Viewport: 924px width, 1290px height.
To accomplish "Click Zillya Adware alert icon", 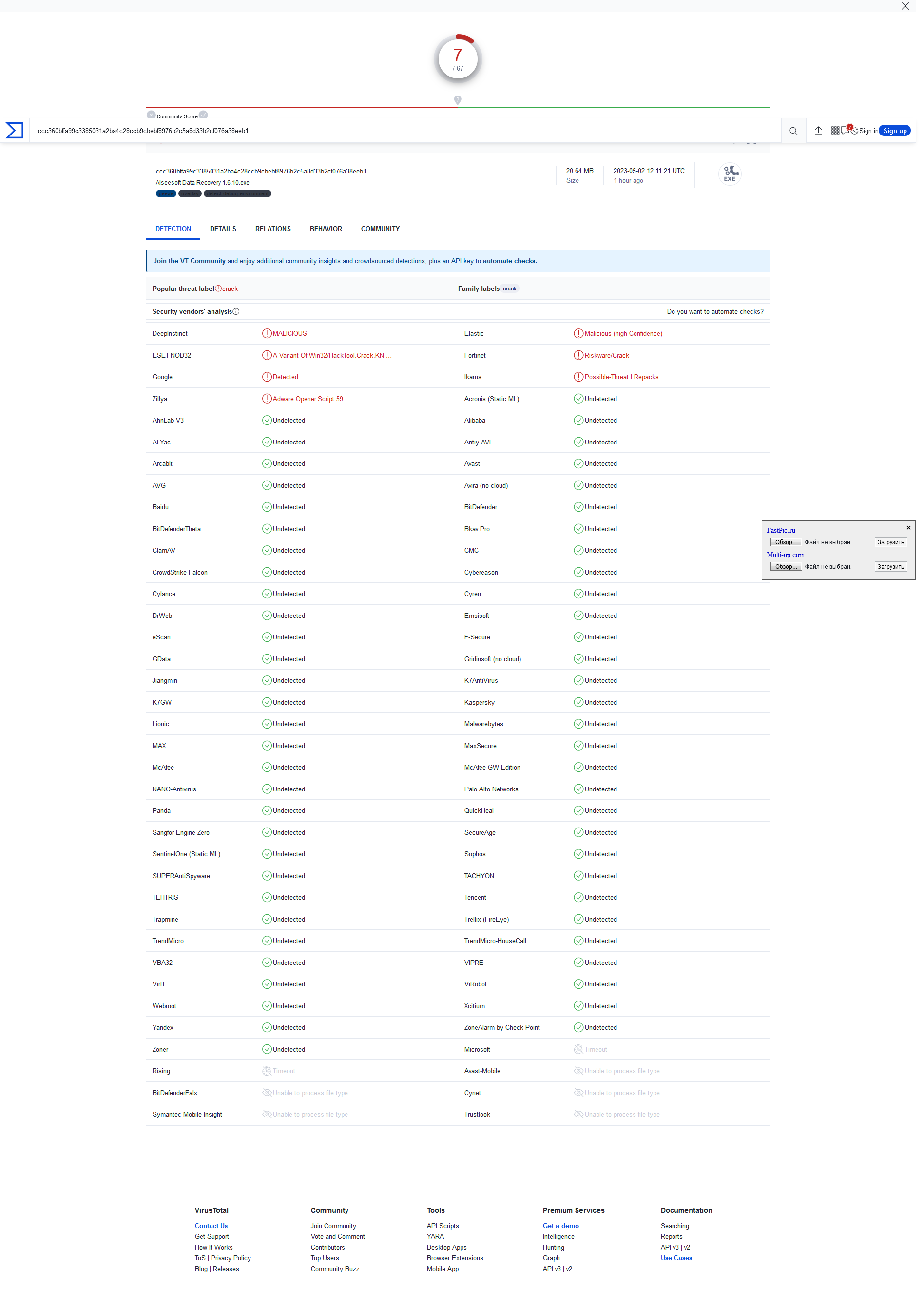I will pyautogui.click(x=267, y=399).
